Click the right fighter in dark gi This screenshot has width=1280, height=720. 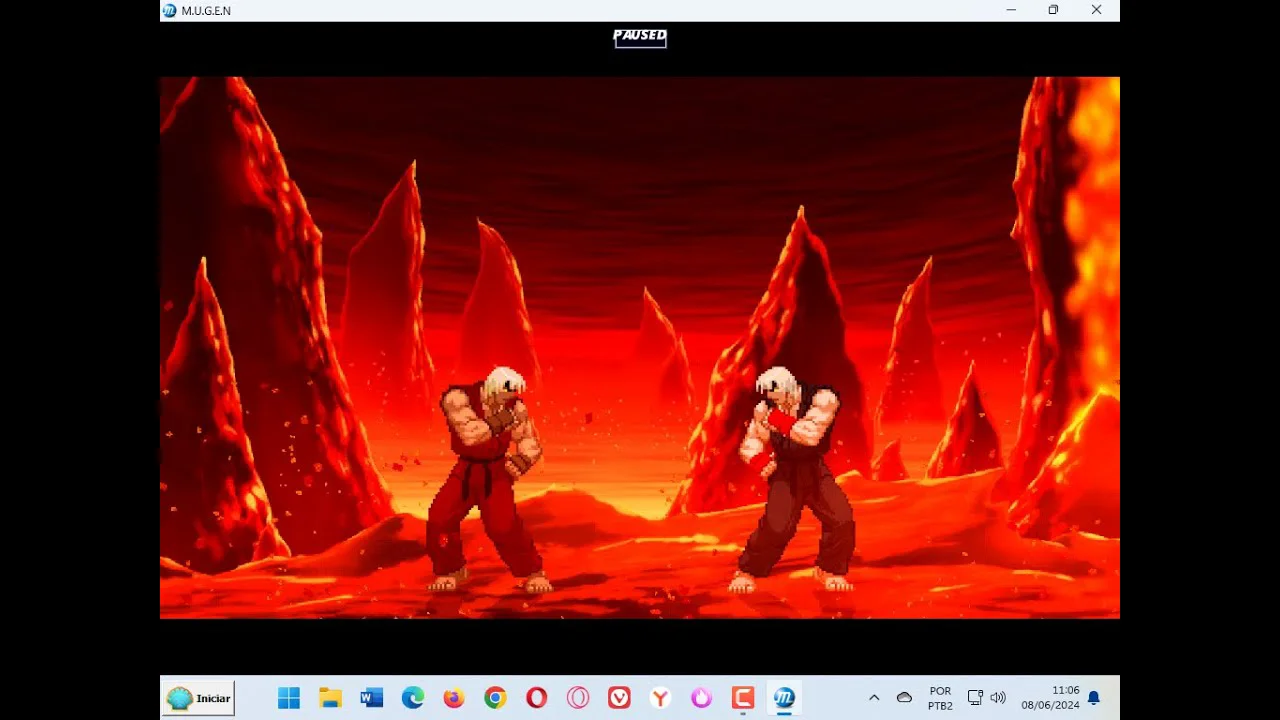tap(793, 480)
